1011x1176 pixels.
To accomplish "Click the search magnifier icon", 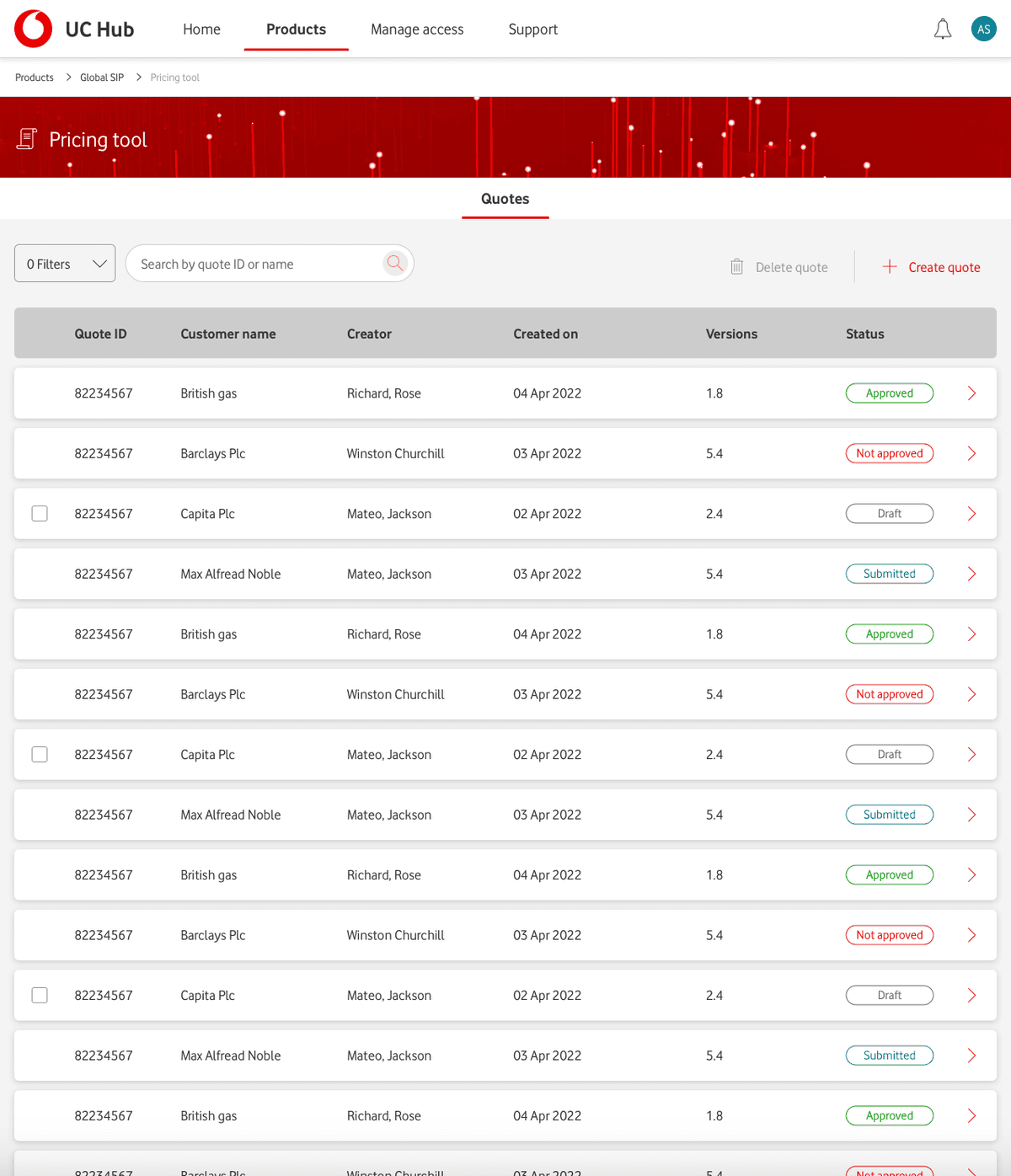I will [395, 264].
